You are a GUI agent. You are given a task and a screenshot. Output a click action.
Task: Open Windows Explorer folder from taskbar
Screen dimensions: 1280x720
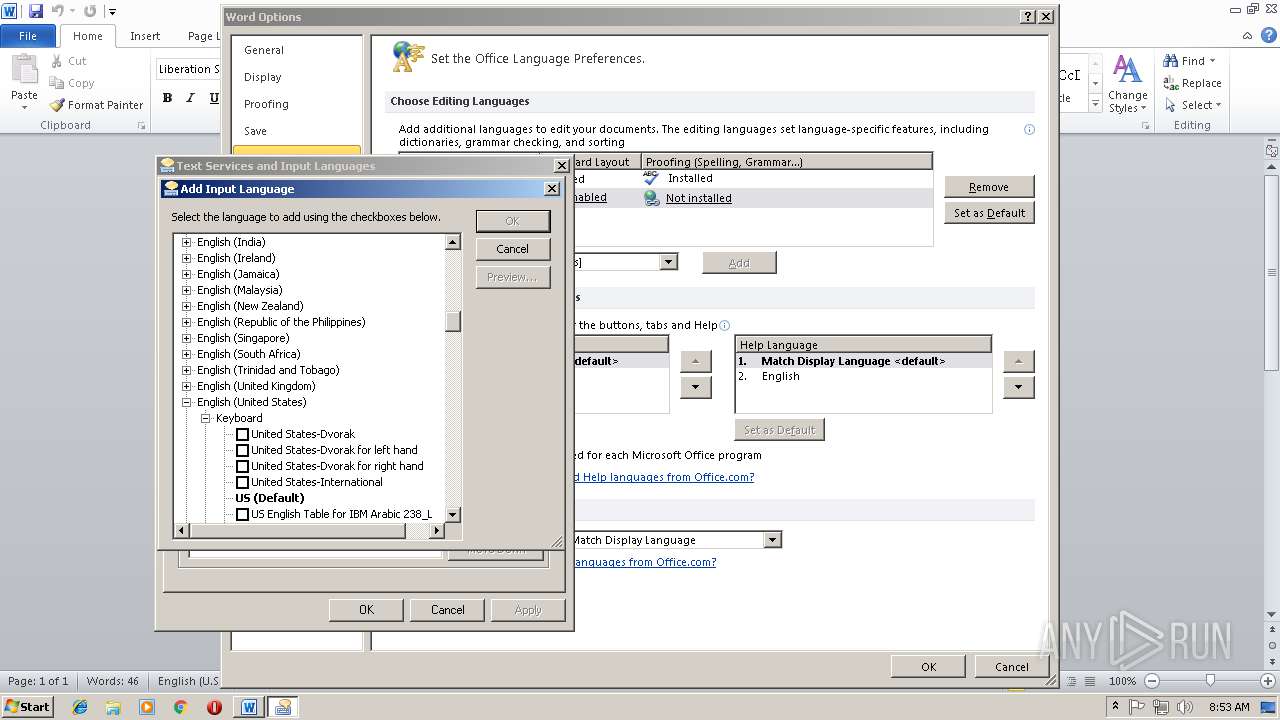[113, 707]
